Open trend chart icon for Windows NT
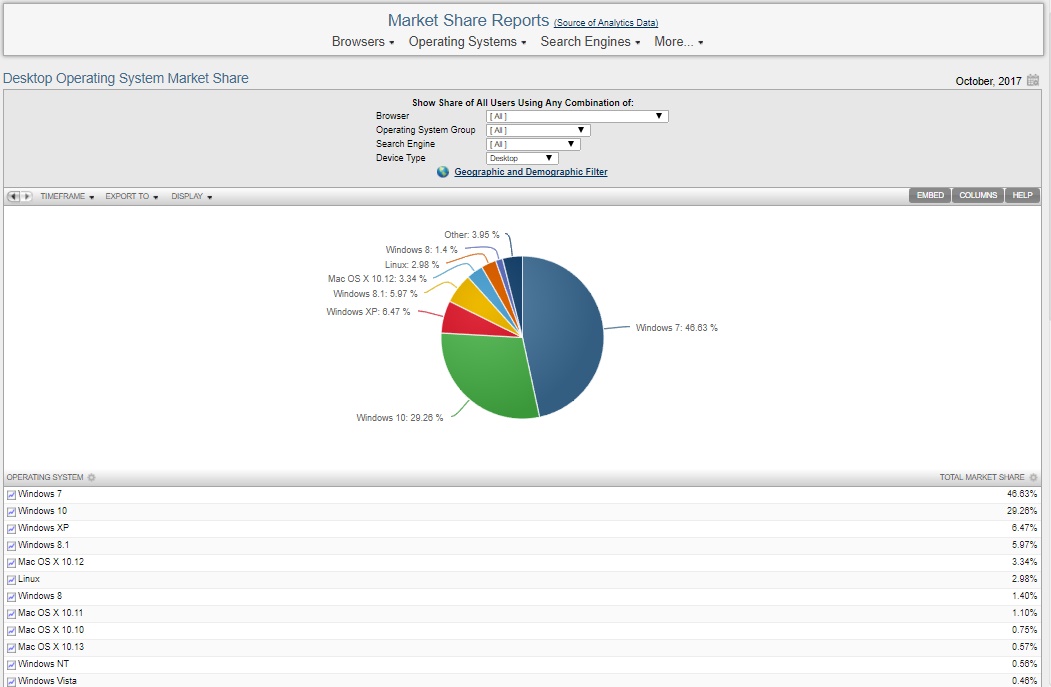This screenshot has width=1051, height=687. pos(11,664)
